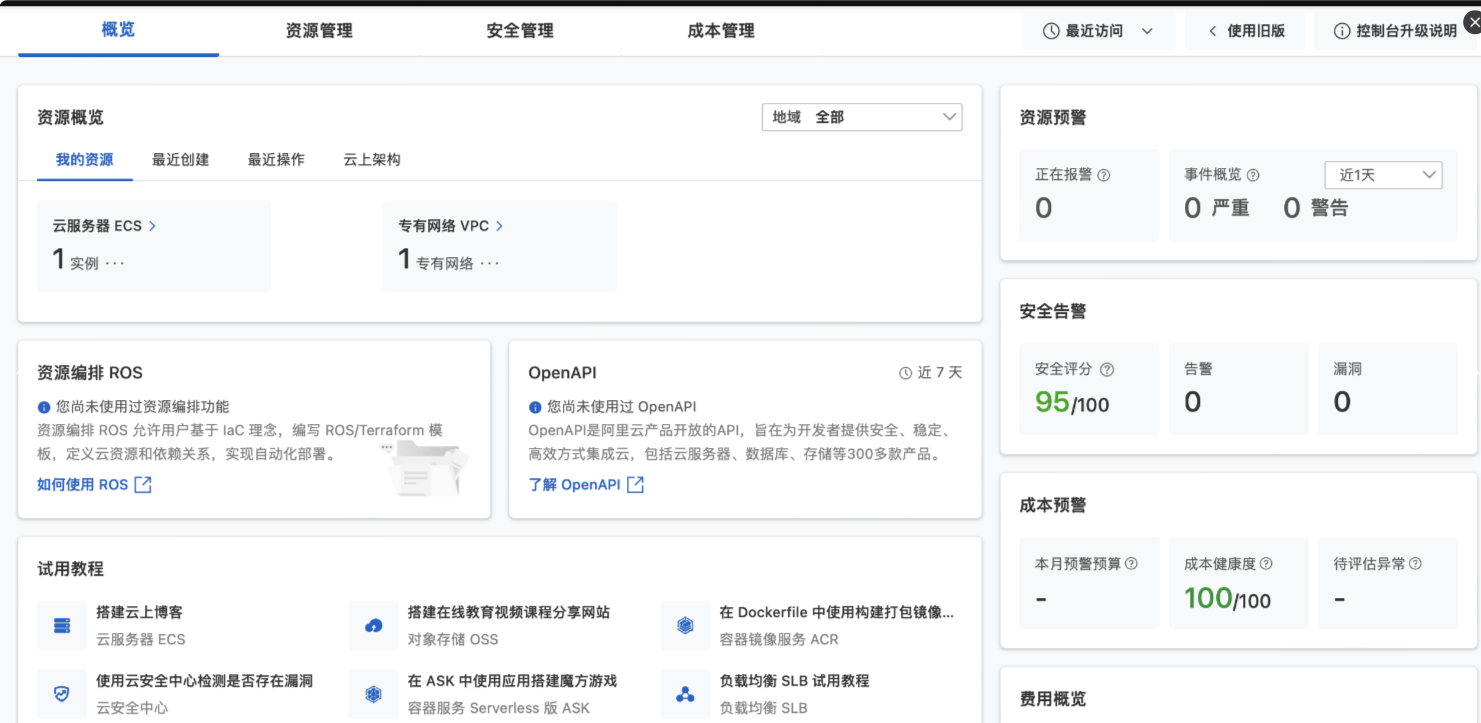Click the 使用旧版 button
Screen dimensions: 1481x723
pos(1245,30)
